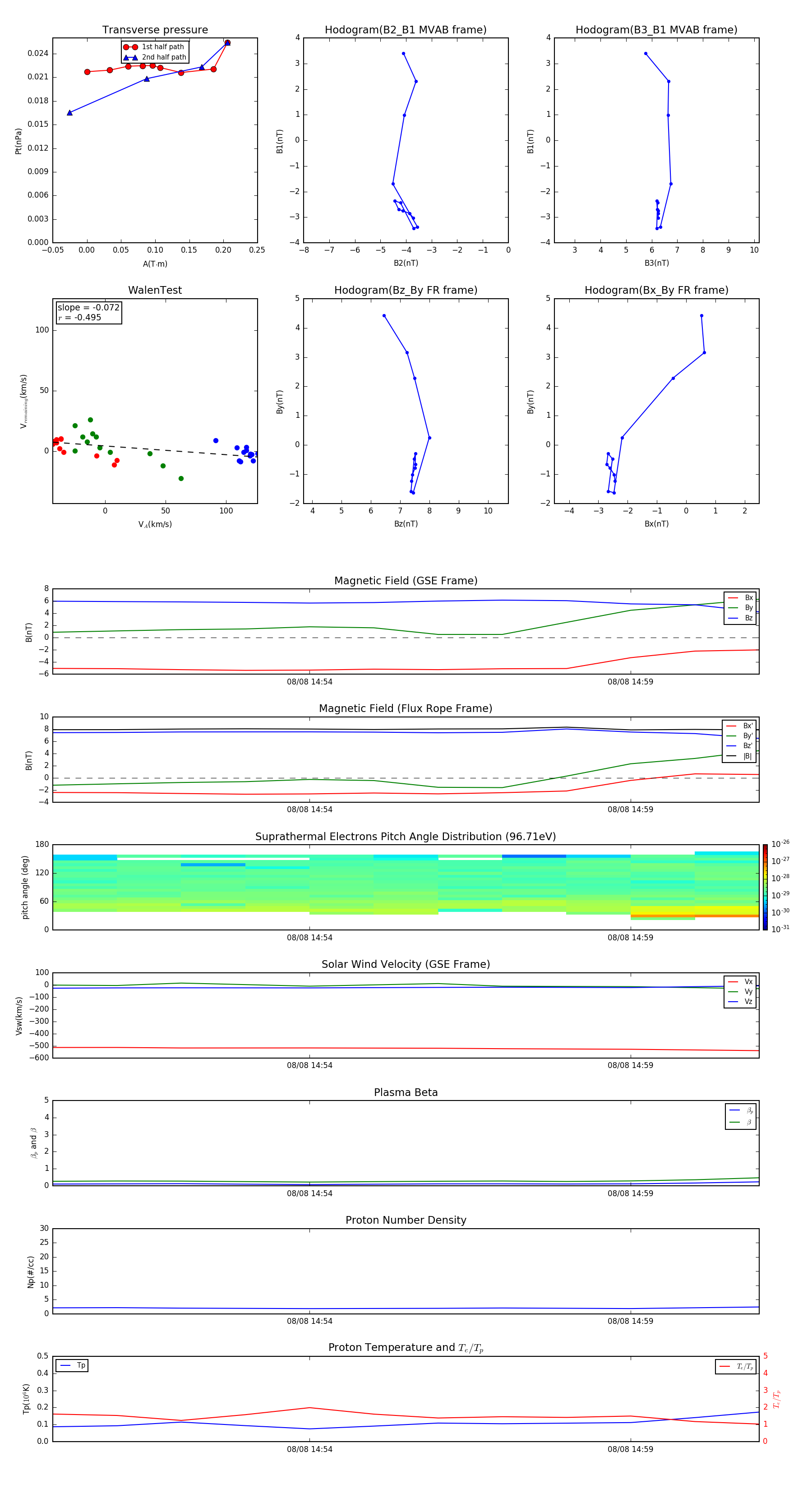Viewport: 812px width, 1489px height.
Task: Select the 'Hodogram(B3_B1 MVAB frame)' title
Action: pos(656,30)
